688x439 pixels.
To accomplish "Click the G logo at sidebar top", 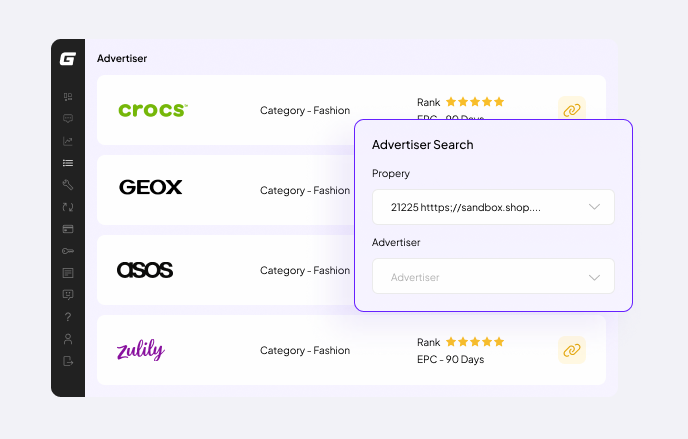I will (x=68, y=58).
